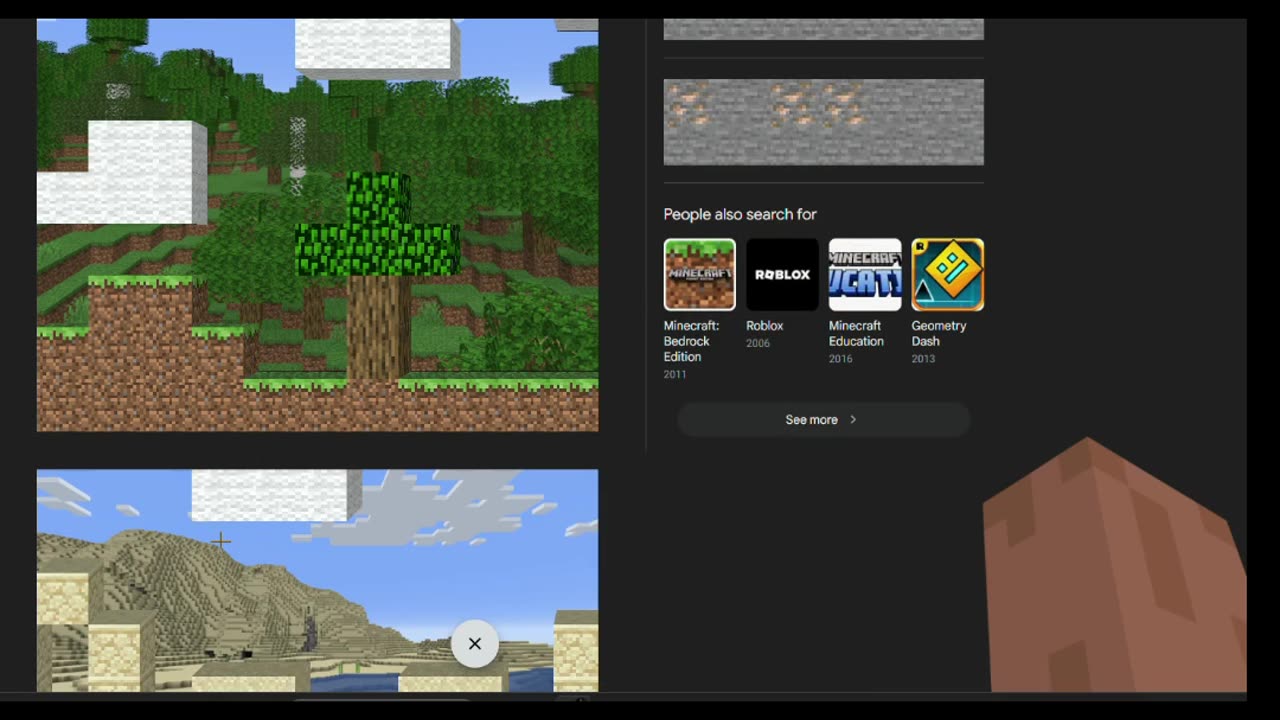Open the Geometry Dash title link
The height and width of the screenshot is (720, 1280).
pos(938,333)
